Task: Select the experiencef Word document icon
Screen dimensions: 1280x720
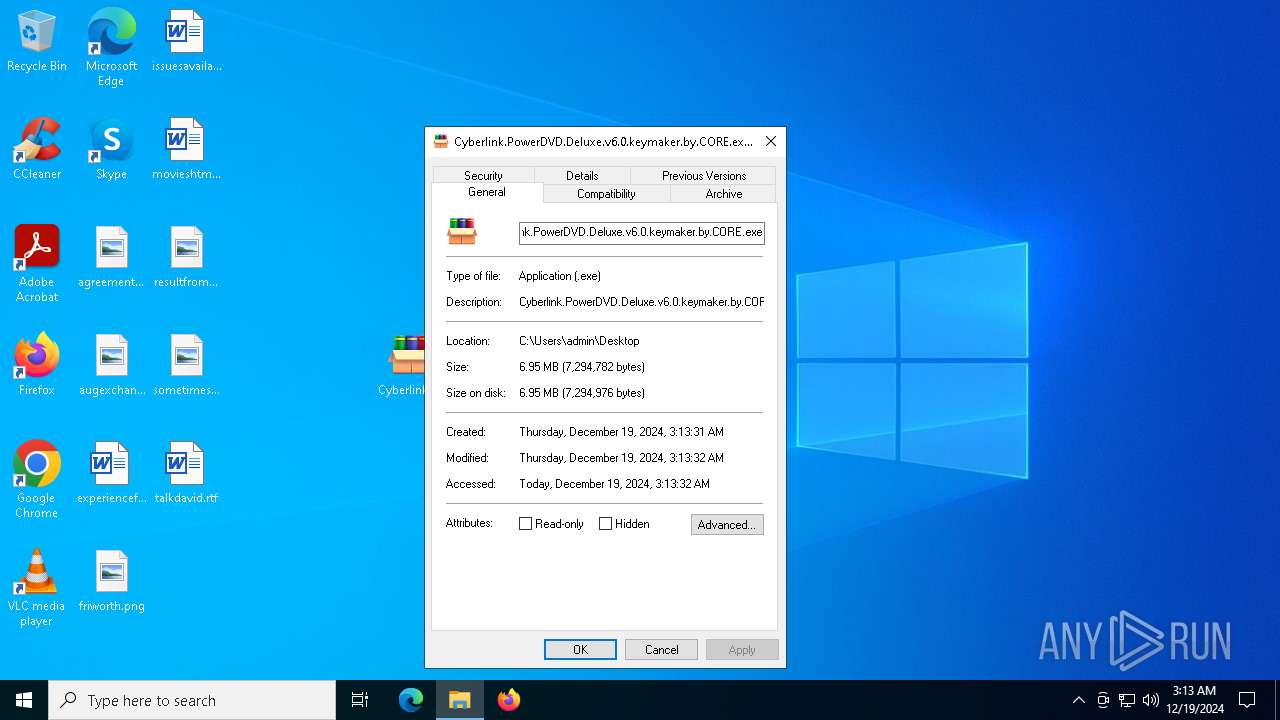Action: coord(111,474)
